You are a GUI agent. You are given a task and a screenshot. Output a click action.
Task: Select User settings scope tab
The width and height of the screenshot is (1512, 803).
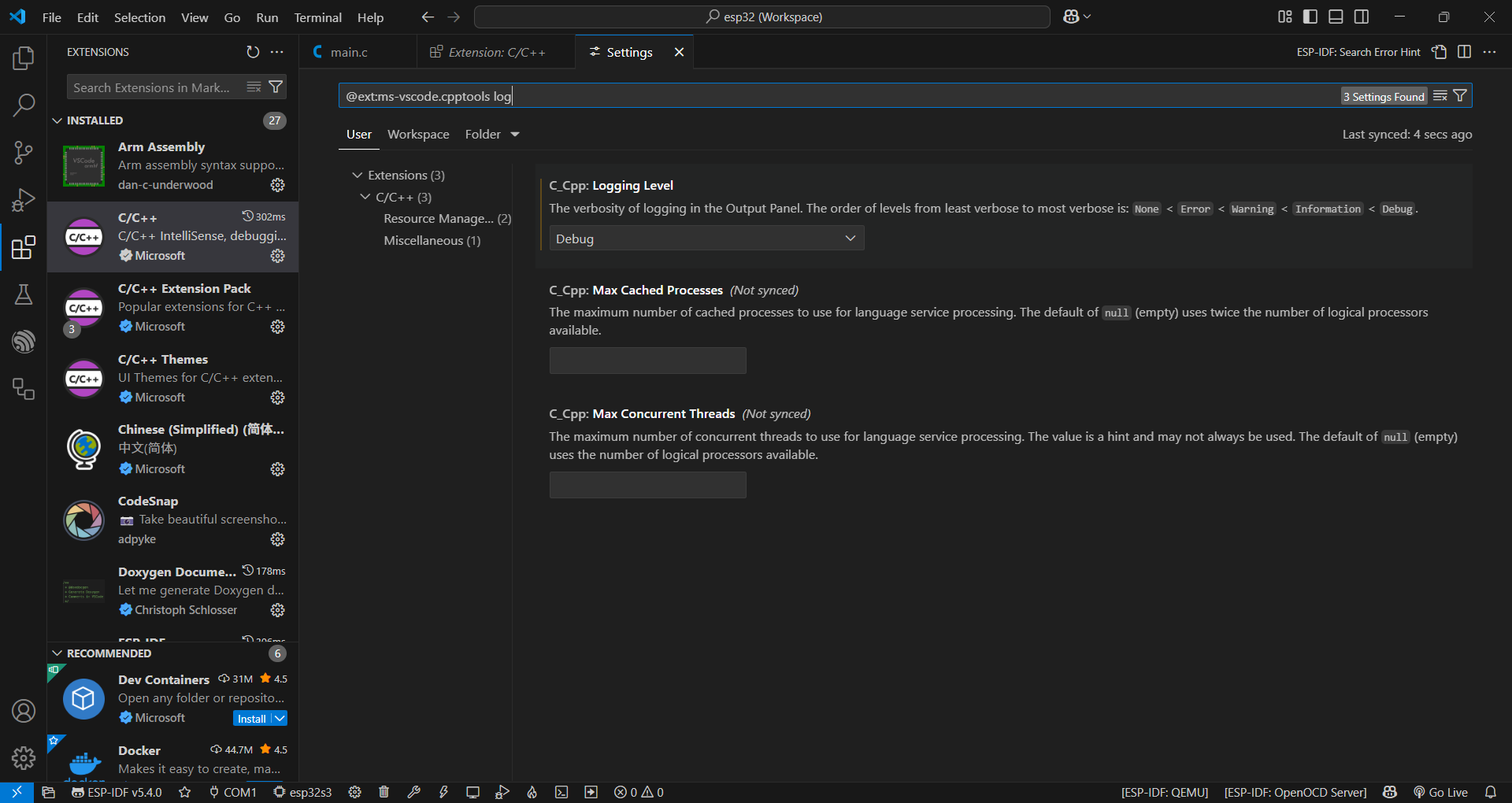click(x=359, y=135)
